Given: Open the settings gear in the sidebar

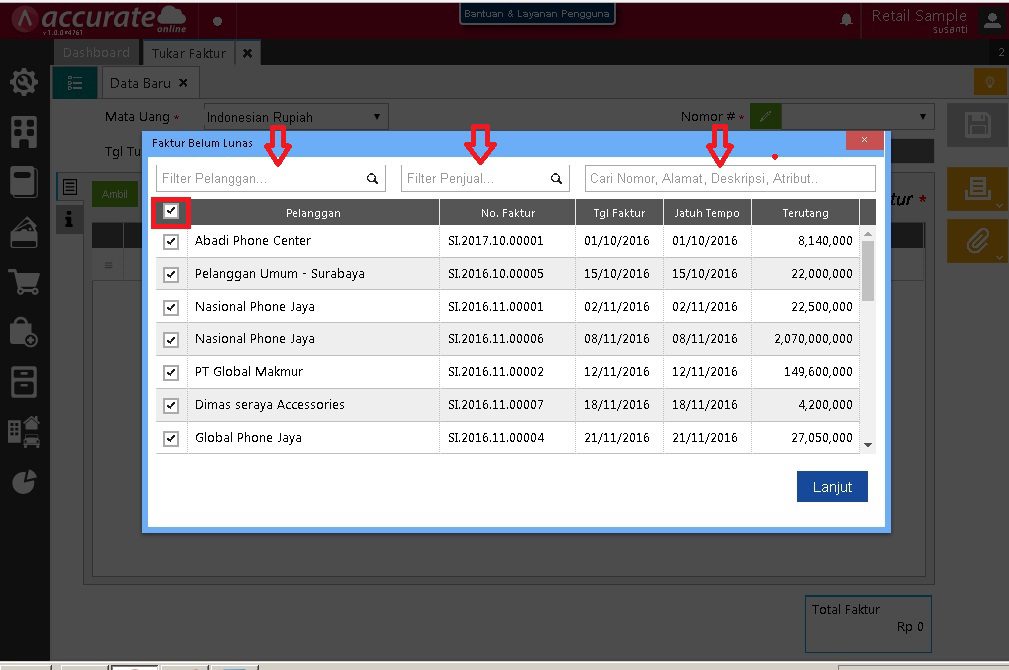Looking at the screenshot, I should (x=24, y=82).
